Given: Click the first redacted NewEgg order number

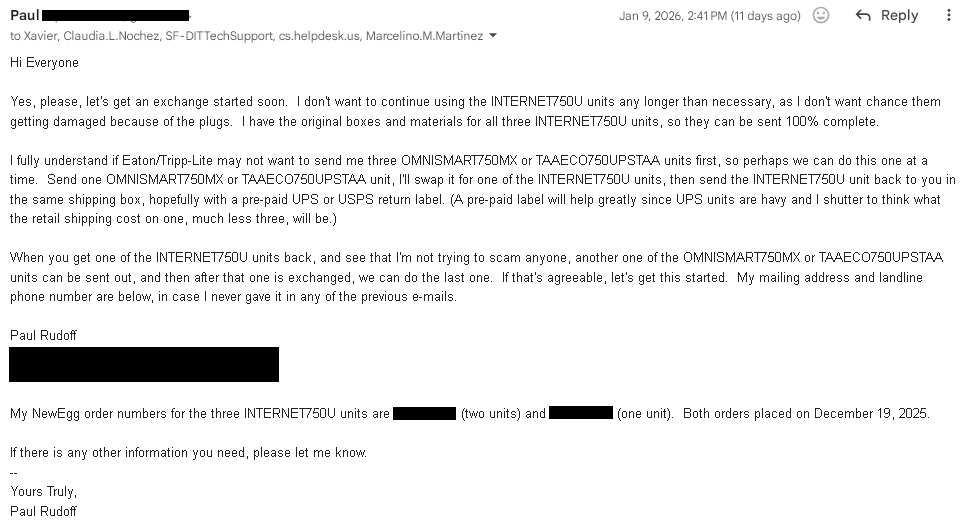Looking at the screenshot, I should [424, 413].
